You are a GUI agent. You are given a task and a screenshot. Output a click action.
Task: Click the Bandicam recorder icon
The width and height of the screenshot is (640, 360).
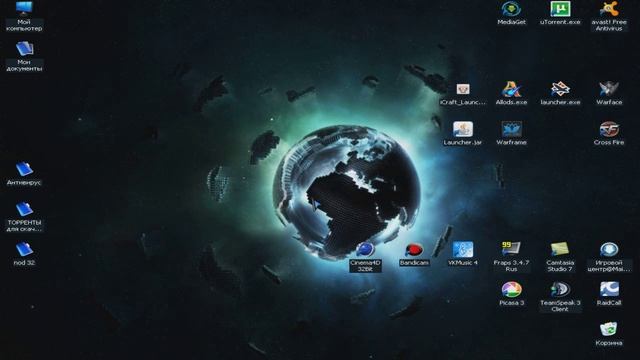point(414,249)
